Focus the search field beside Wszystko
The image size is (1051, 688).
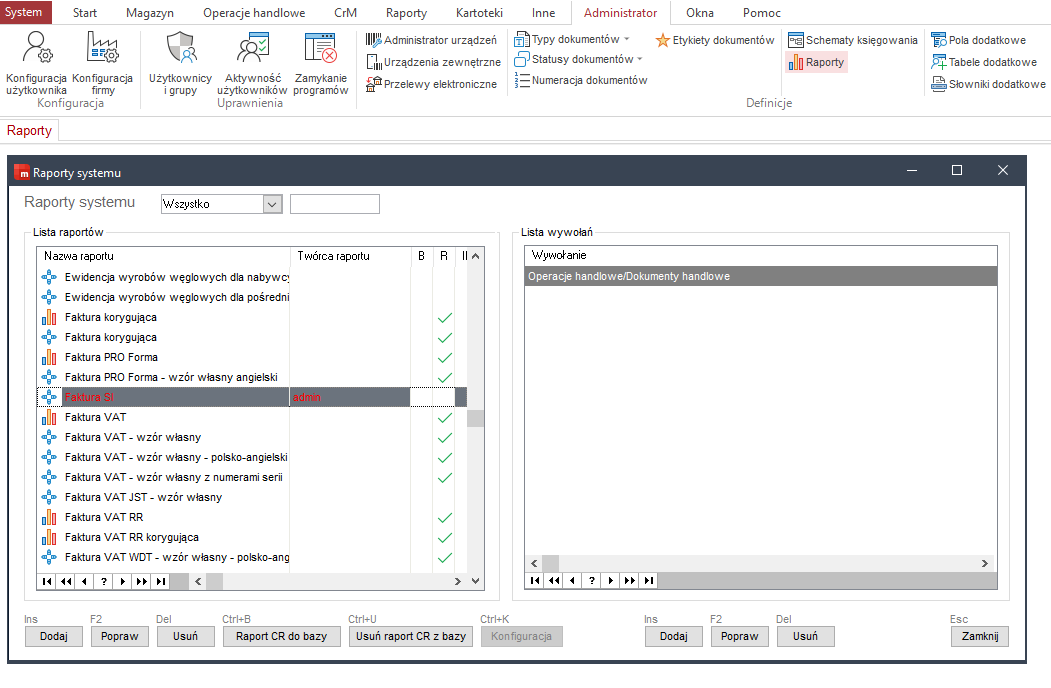[x=334, y=204]
